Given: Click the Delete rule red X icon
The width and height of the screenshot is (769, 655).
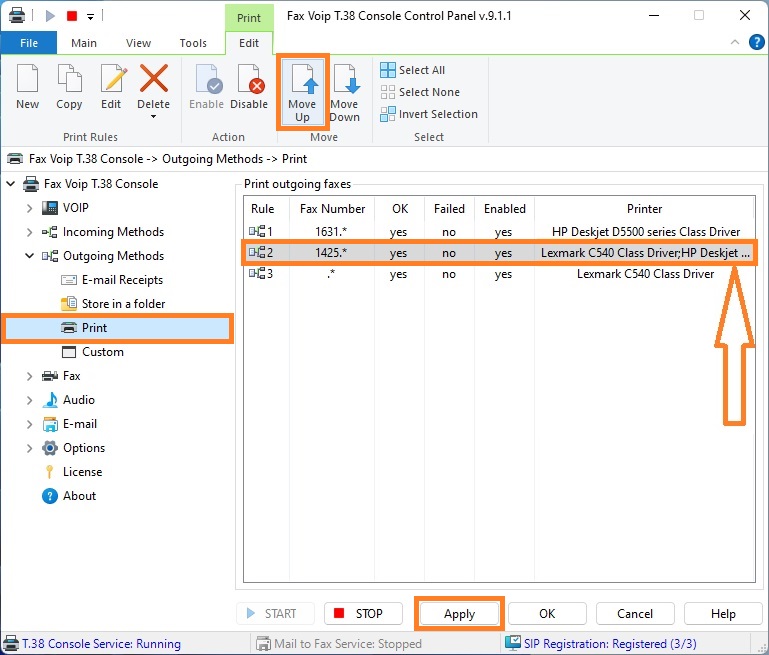Looking at the screenshot, I should point(154,78).
